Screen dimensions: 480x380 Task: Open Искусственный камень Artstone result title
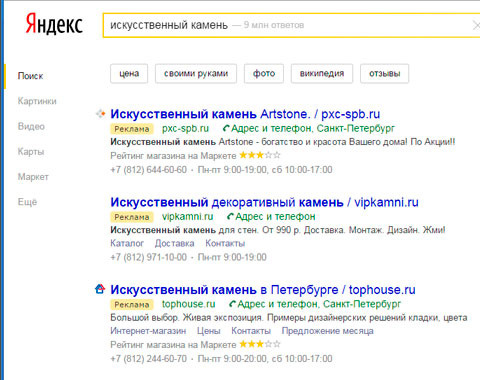(245, 114)
